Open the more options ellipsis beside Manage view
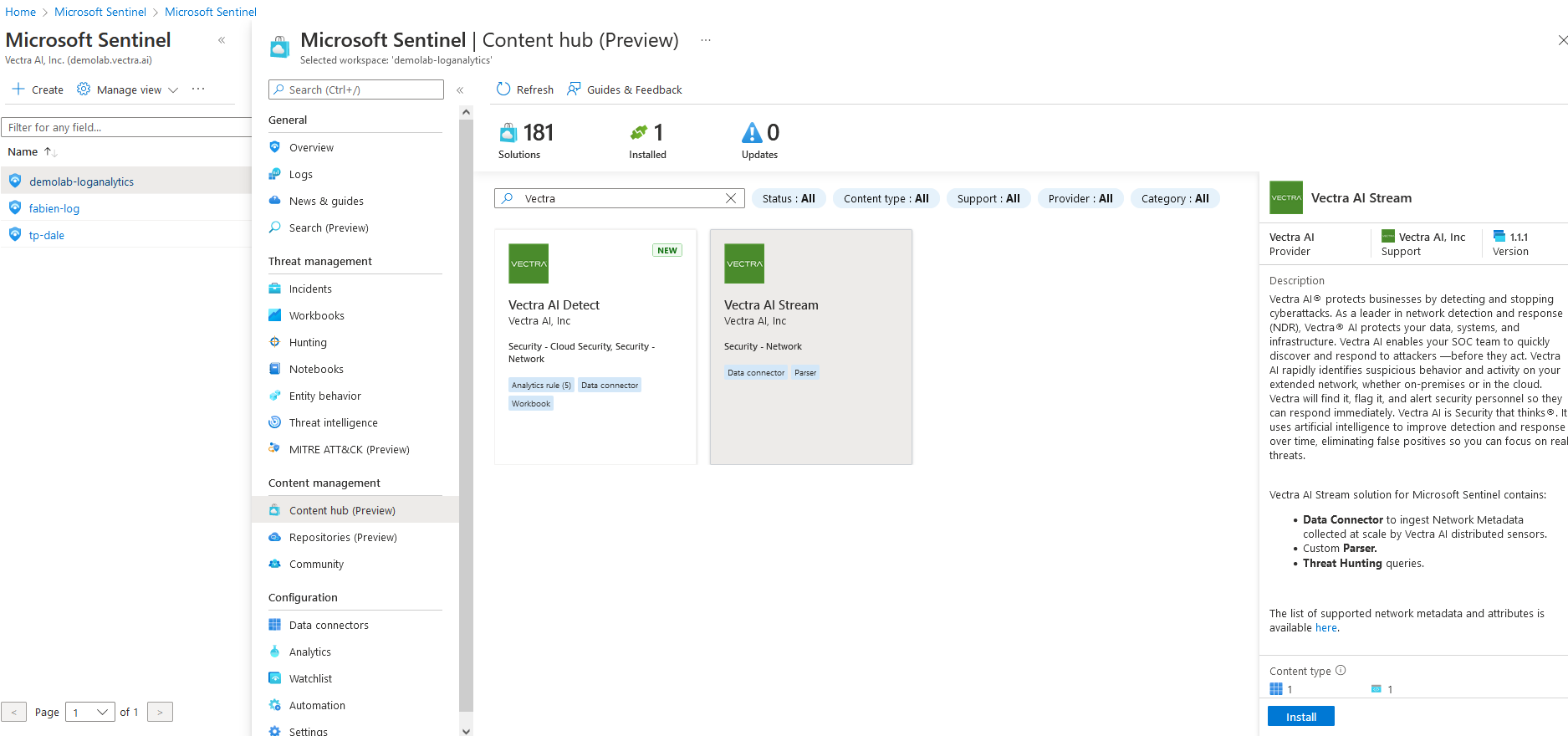Screen dimensions: 1568x736 [x=198, y=89]
